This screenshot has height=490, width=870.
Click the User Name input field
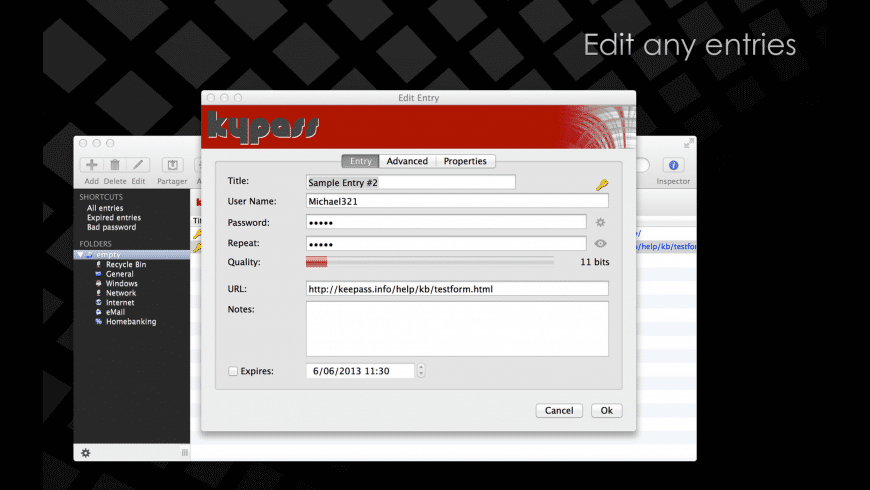(457, 201)
